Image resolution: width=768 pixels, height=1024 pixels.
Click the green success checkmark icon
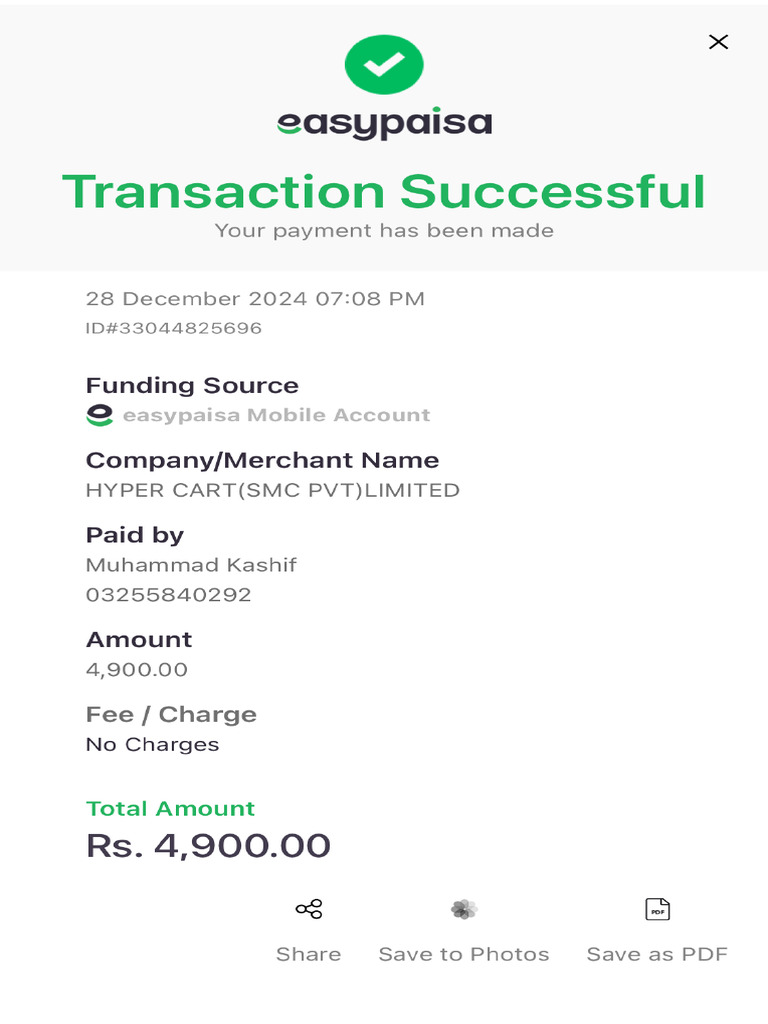(x=384, y=65)
